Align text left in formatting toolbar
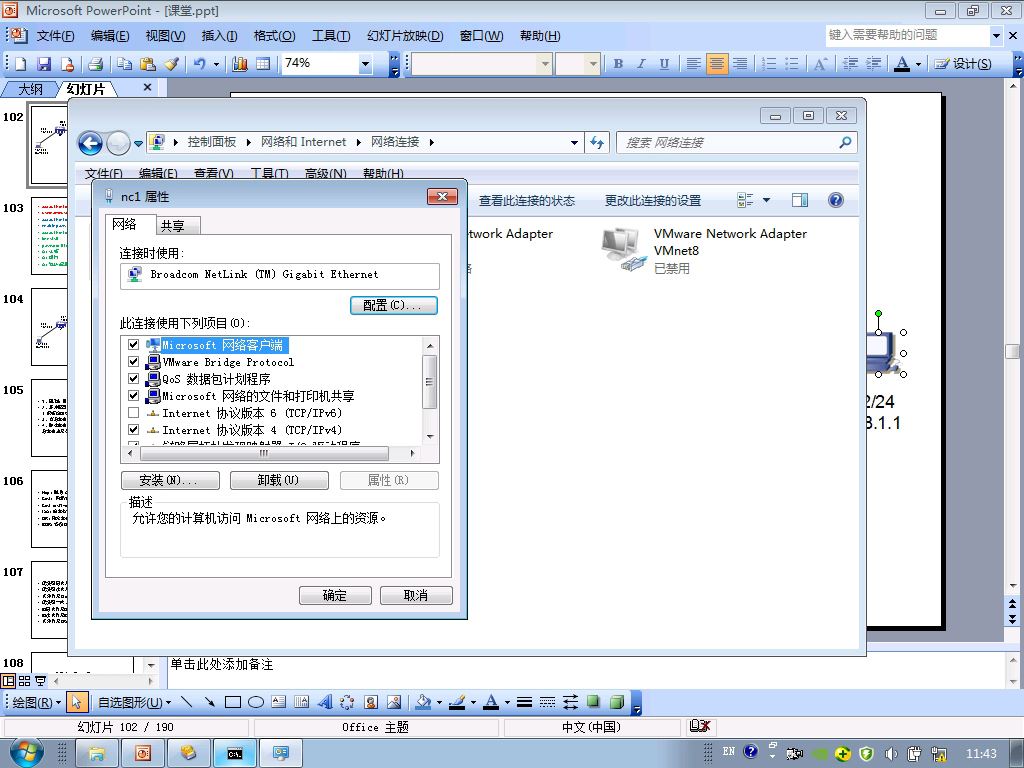 693,63
